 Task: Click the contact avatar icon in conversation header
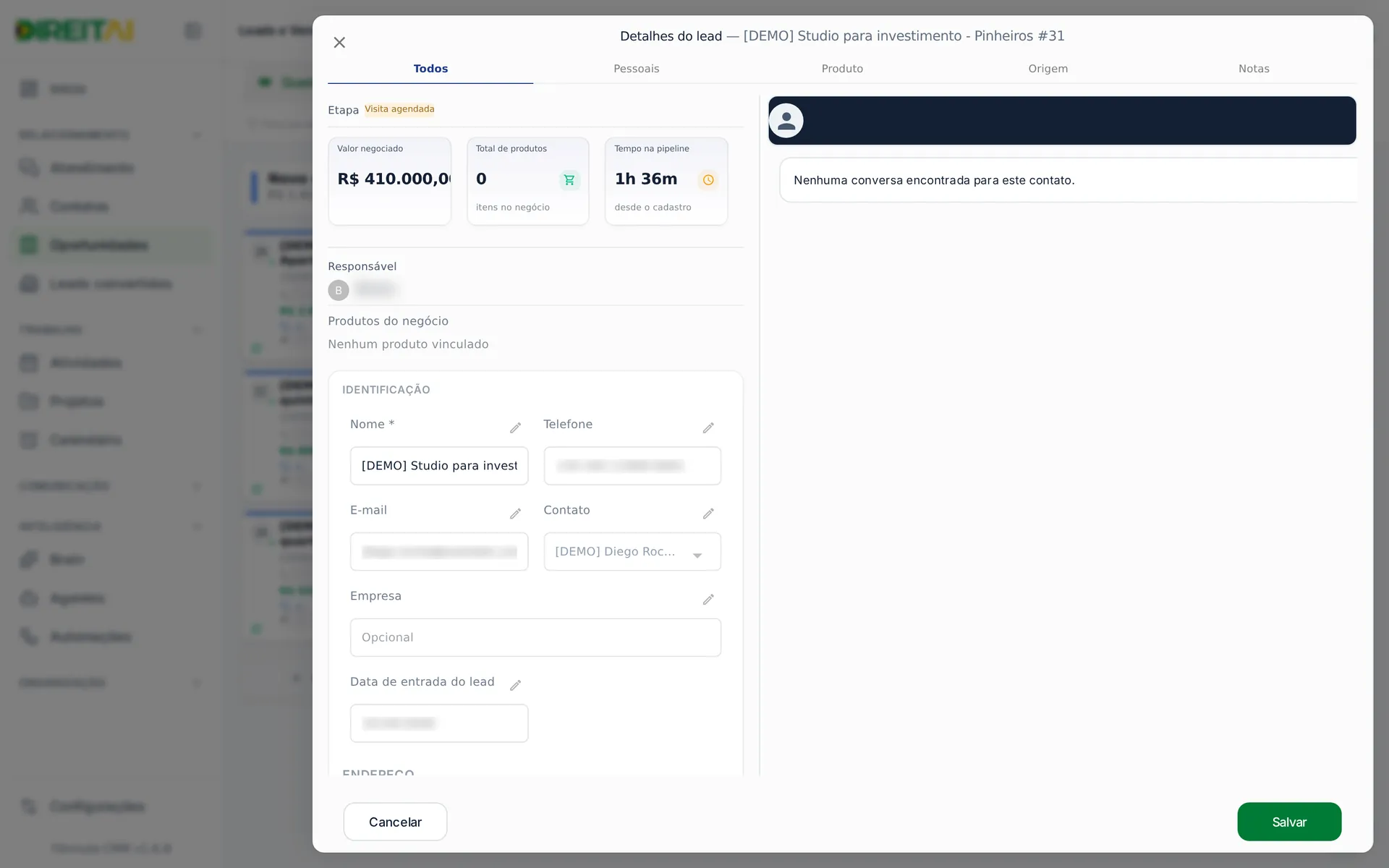[786, 121]
